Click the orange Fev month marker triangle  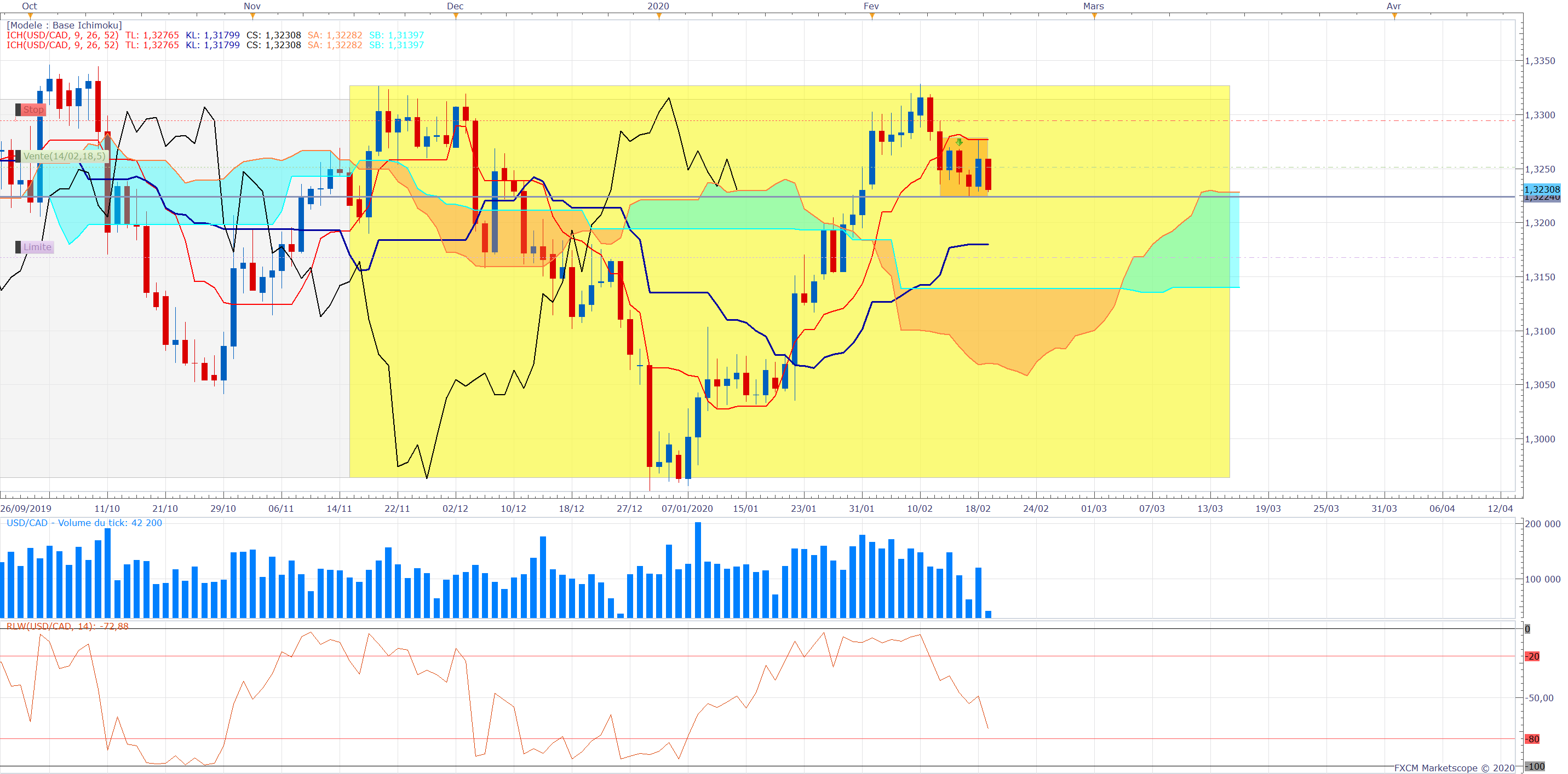coord(872,16)
